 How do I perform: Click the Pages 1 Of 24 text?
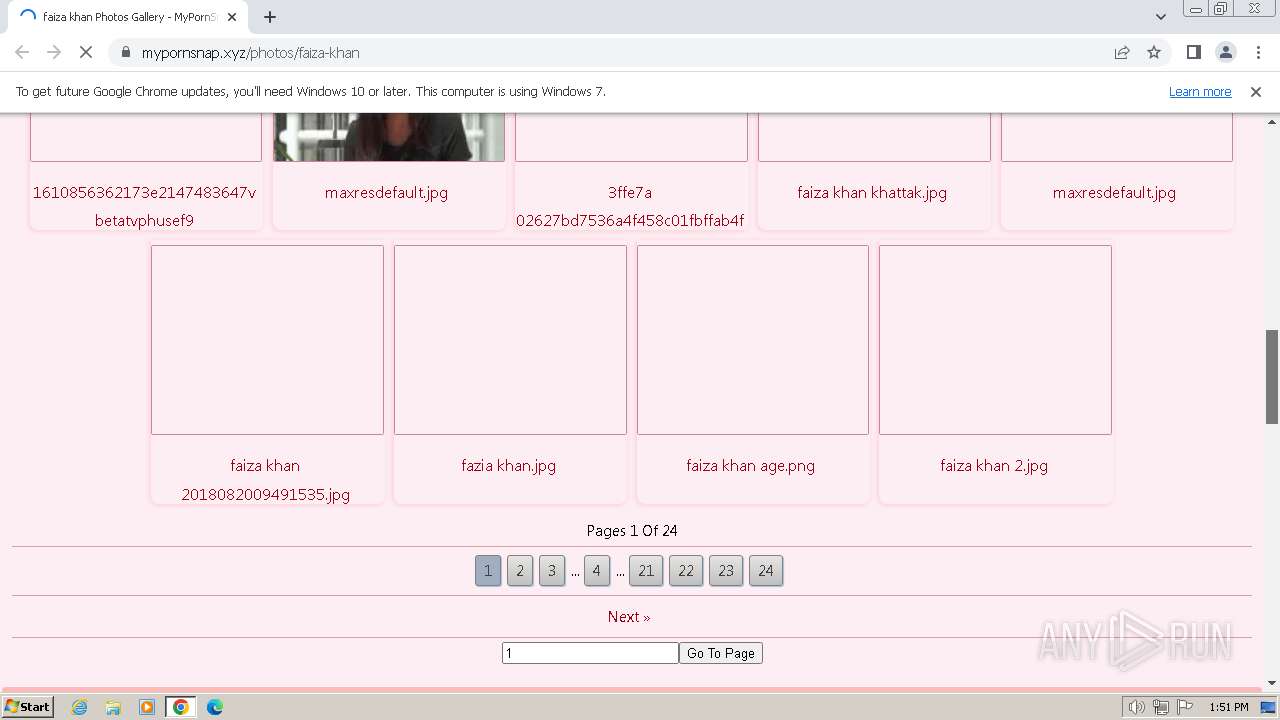[x=632, y=531]
